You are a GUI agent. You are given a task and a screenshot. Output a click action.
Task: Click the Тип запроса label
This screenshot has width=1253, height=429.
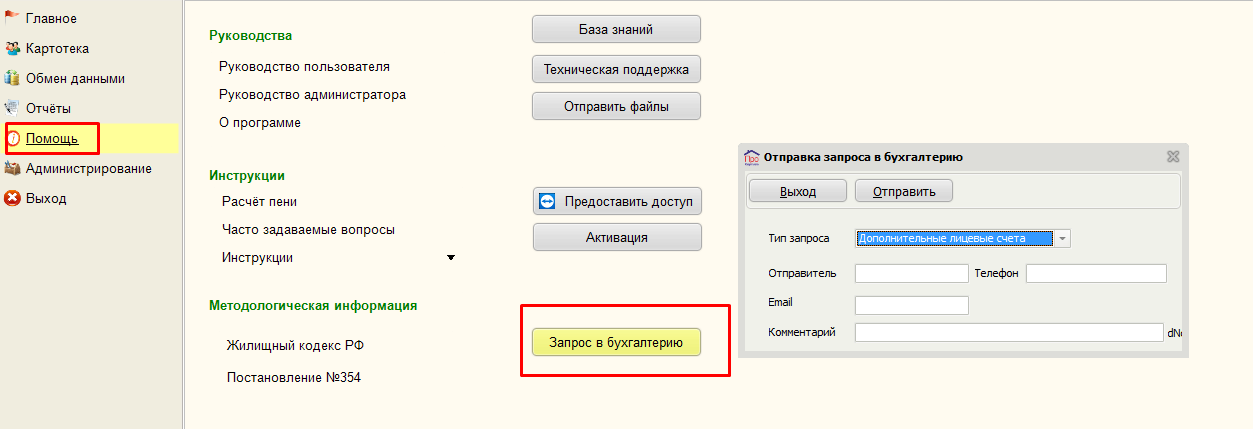pyautogui.click(x=798, y=239)
